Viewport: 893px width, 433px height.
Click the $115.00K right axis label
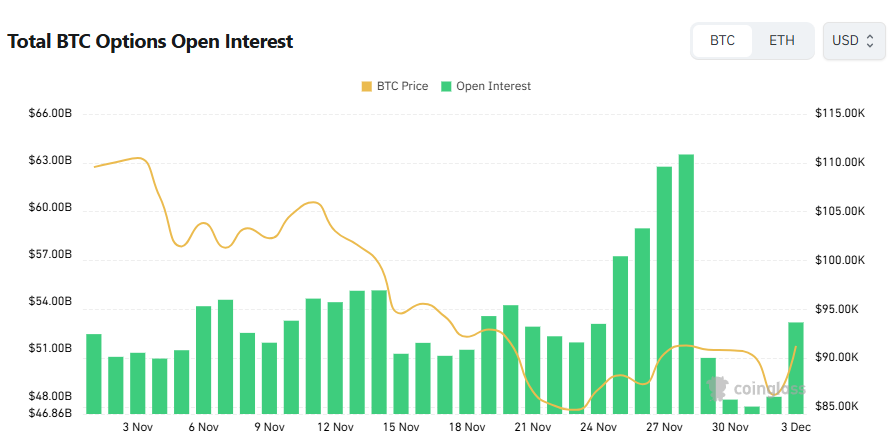pyautogui.click(x=840, y=114)
